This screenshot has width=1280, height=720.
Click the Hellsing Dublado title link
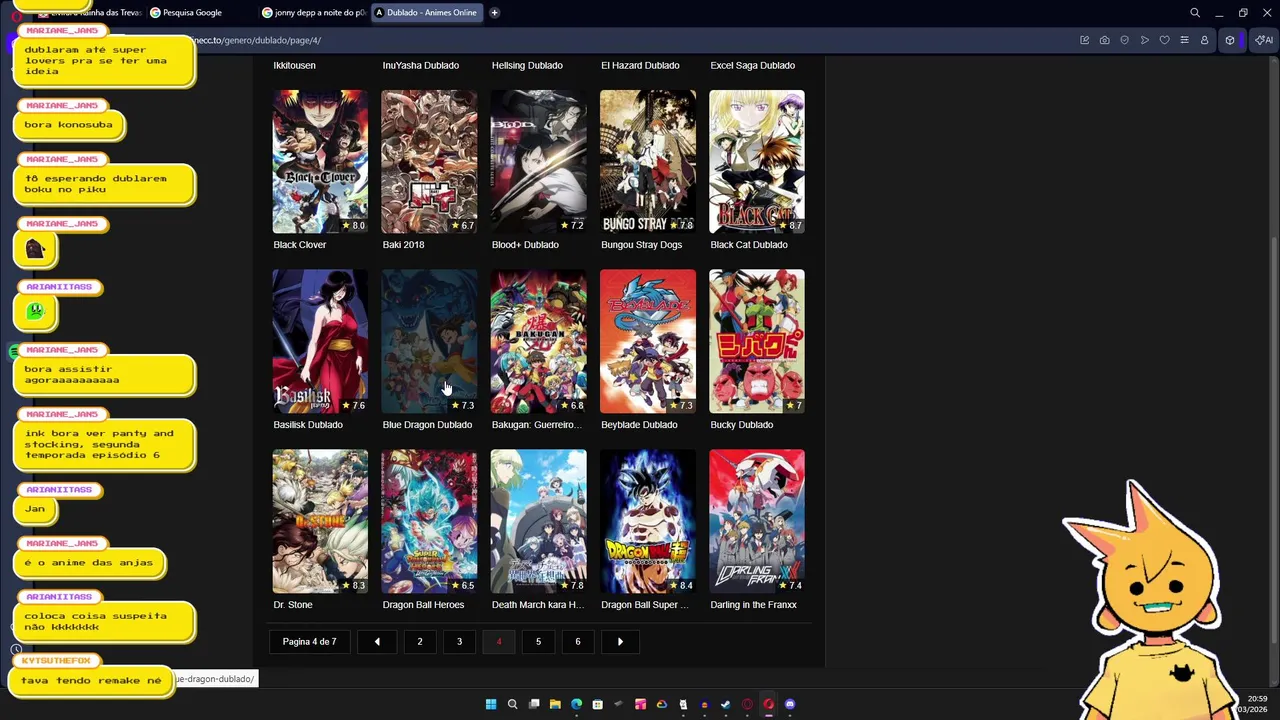(x=527, y=65)
